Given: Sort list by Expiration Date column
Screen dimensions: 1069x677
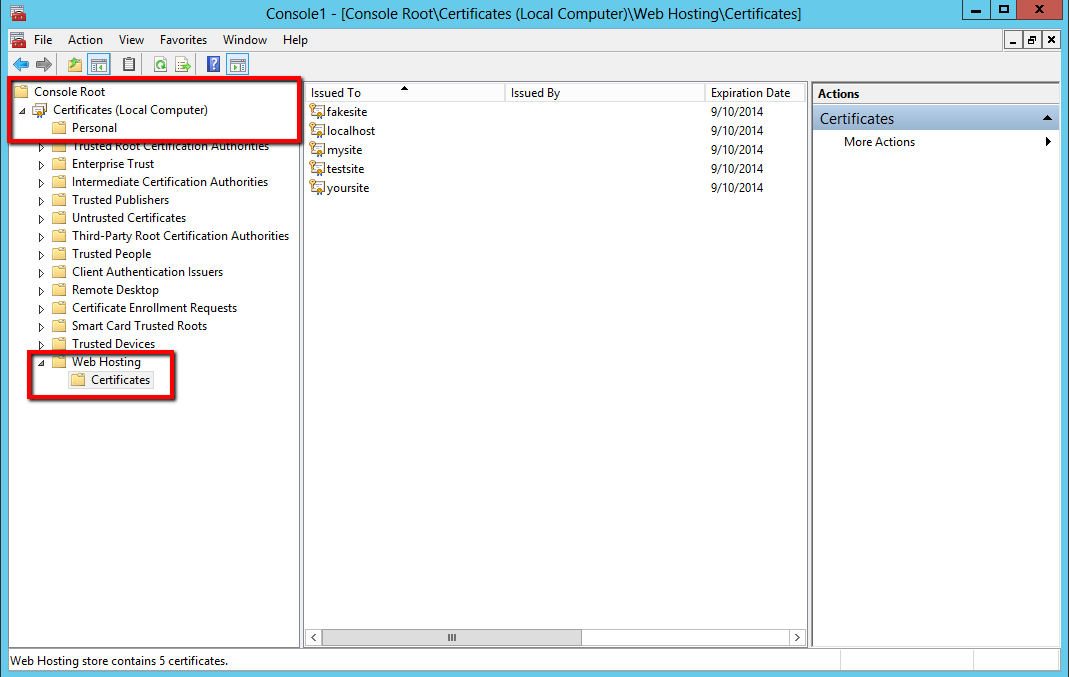Looking at the screenshot, I should [x=750, y=93].
